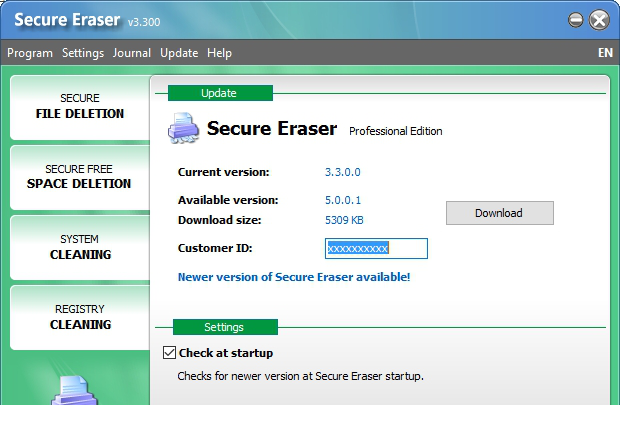620x421 pixels.
Task: Open the System Cleaning panel
Action: pyautogui.click(x=80, y=247)
